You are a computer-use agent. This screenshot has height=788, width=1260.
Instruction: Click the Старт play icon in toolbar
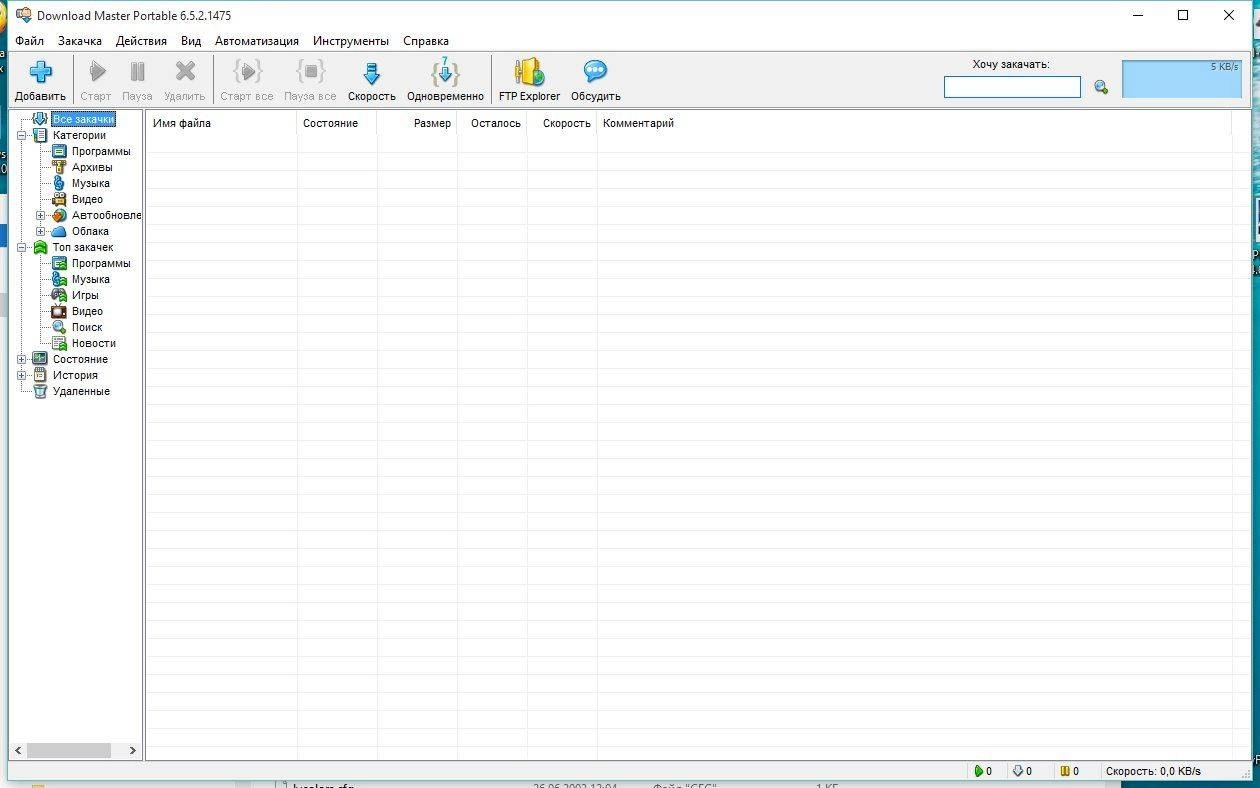97,72
